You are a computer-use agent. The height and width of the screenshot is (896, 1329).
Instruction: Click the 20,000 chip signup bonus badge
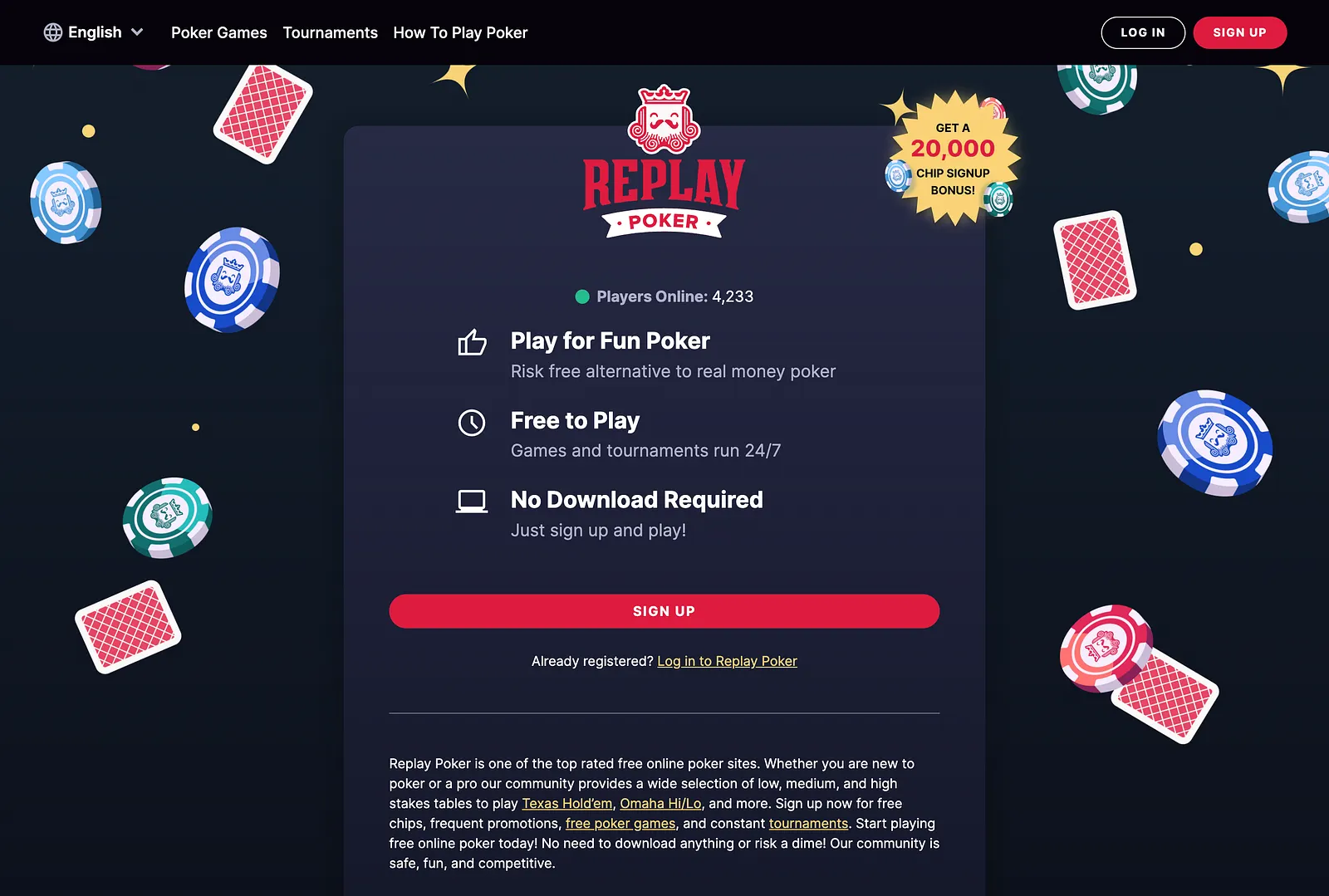(x=953, y=158)
